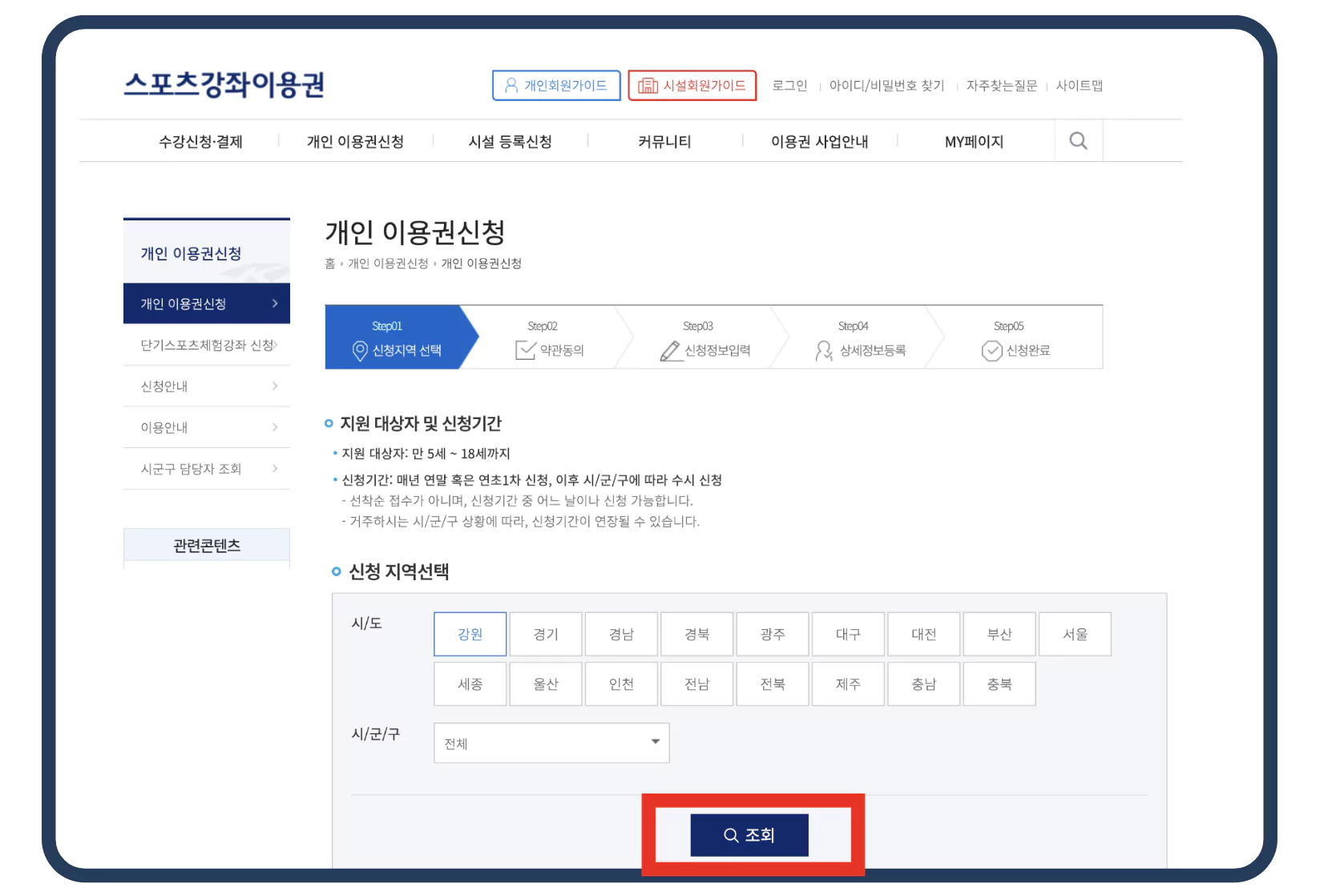Open the 개인 이용권신청 top menu
The image size is (1340, 896).
click(x=355, y=142)
